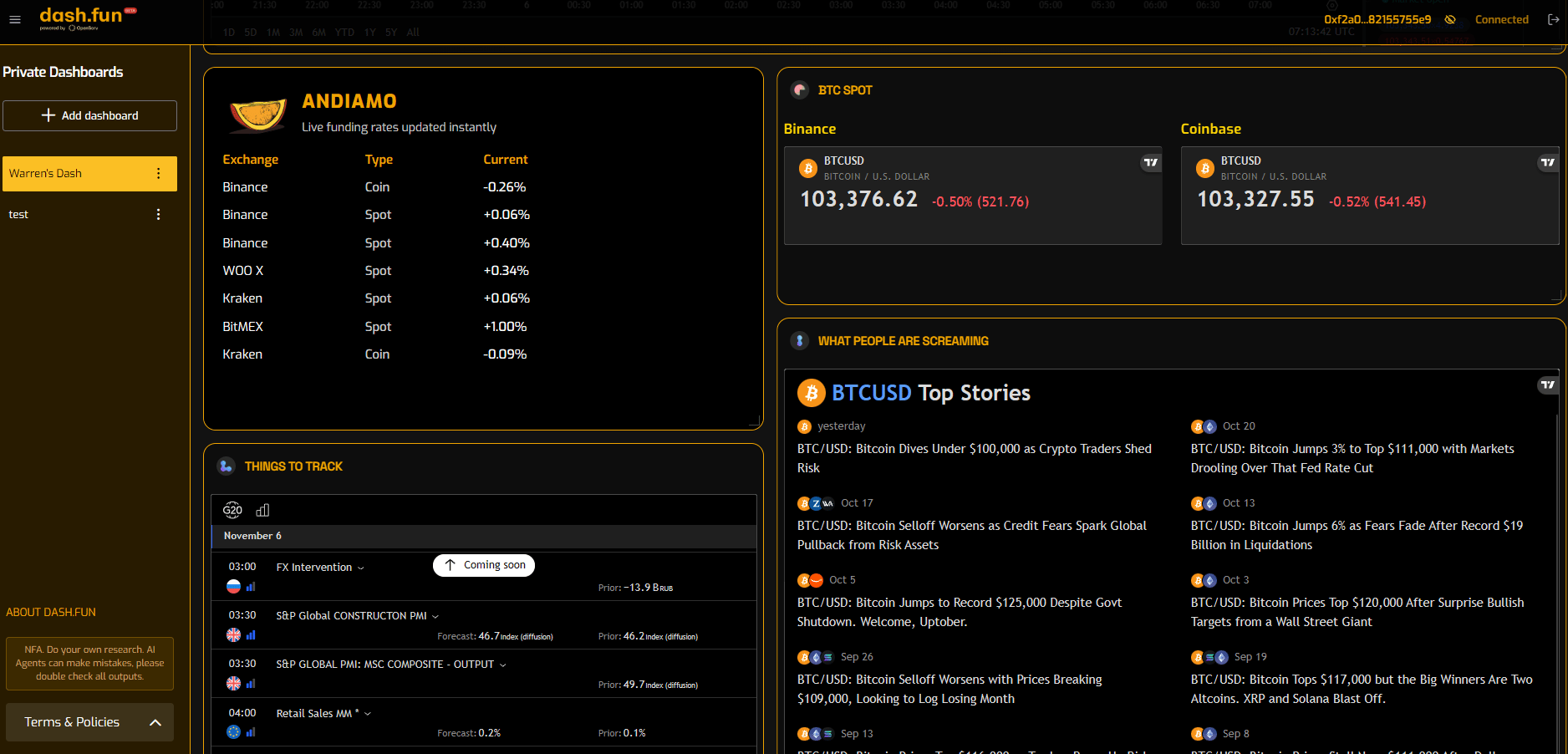Select the BitMEX exchange row
1568x754 pixels.
[376, 327]
